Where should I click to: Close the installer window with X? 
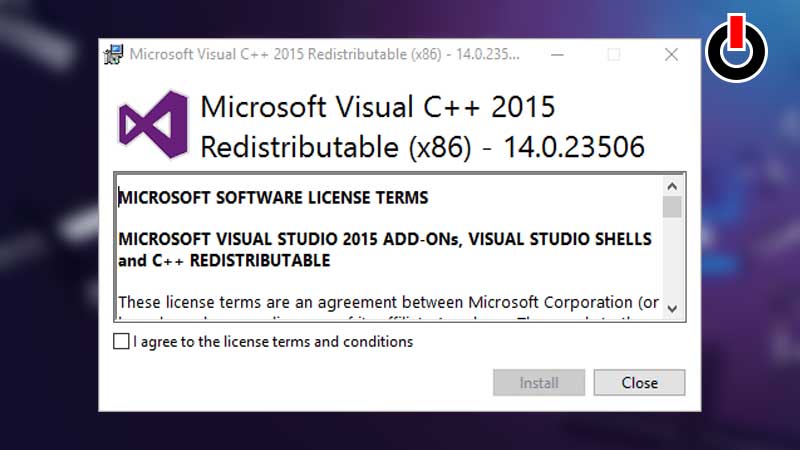point(671,55)
